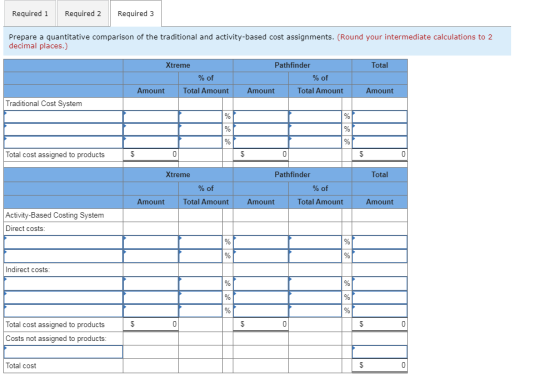The image size is (560, 376).
Task: Select Xtreme % field in first Traditional row
Action: pyautogui.click(x=200, y=116)
